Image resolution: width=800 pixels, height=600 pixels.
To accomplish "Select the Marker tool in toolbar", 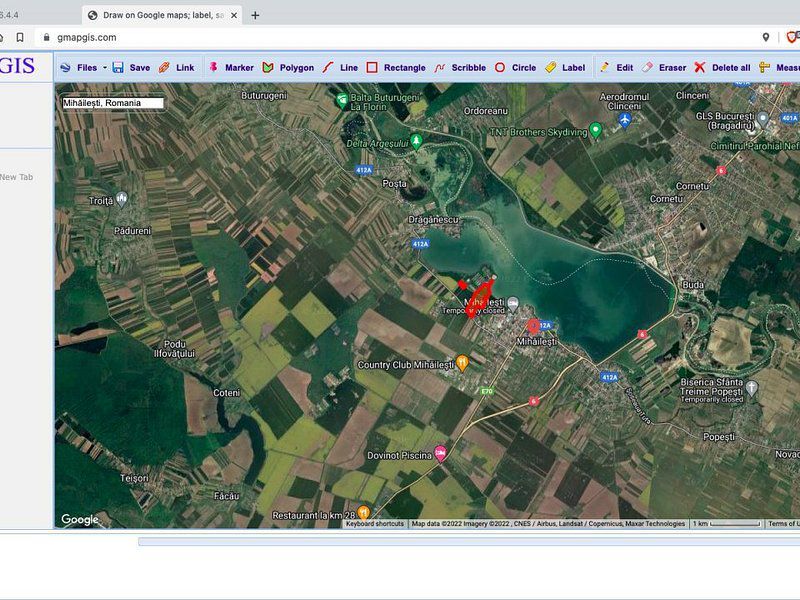I will click(x=229, y=68).
